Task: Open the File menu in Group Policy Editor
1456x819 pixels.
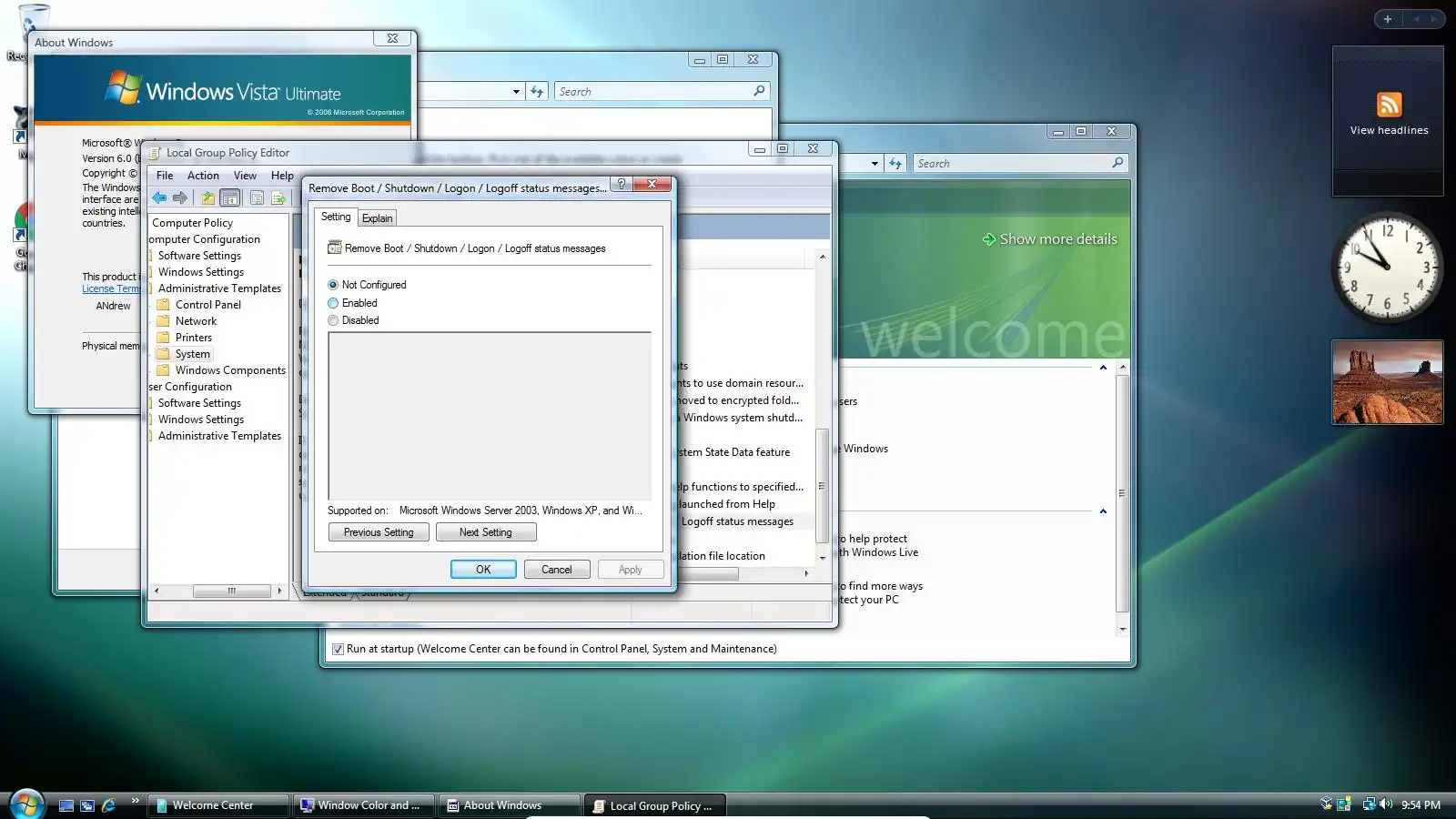Action: pos(165,176)
